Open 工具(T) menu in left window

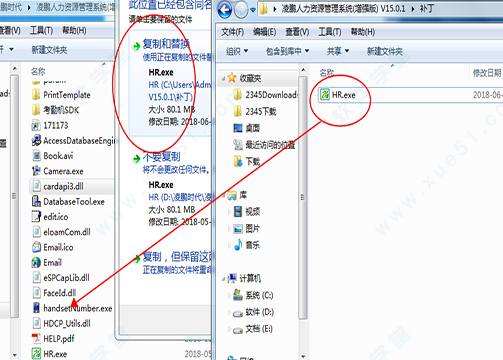click(41, 31)
